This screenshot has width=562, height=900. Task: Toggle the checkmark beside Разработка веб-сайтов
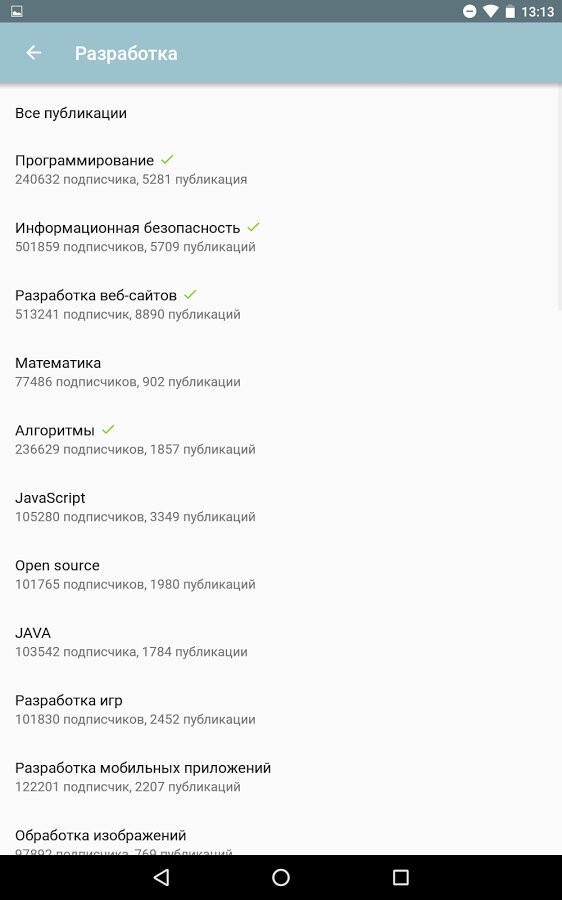pos(190,294)
